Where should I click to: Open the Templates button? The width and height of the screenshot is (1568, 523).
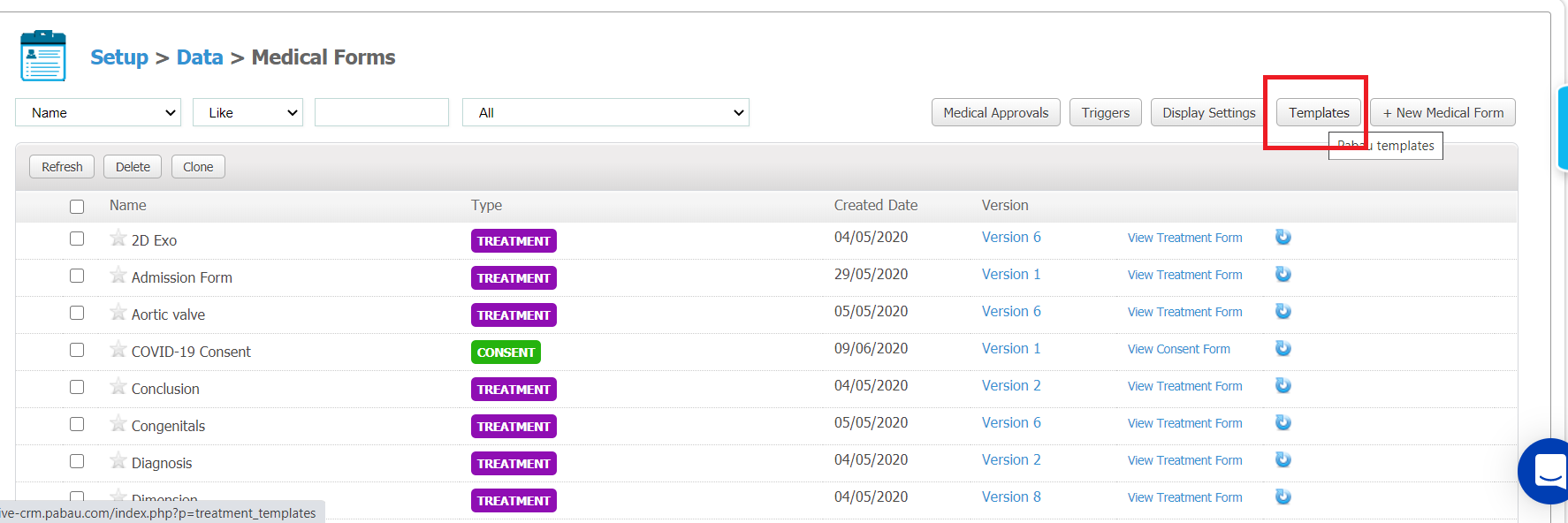[x=1319, y=112]
